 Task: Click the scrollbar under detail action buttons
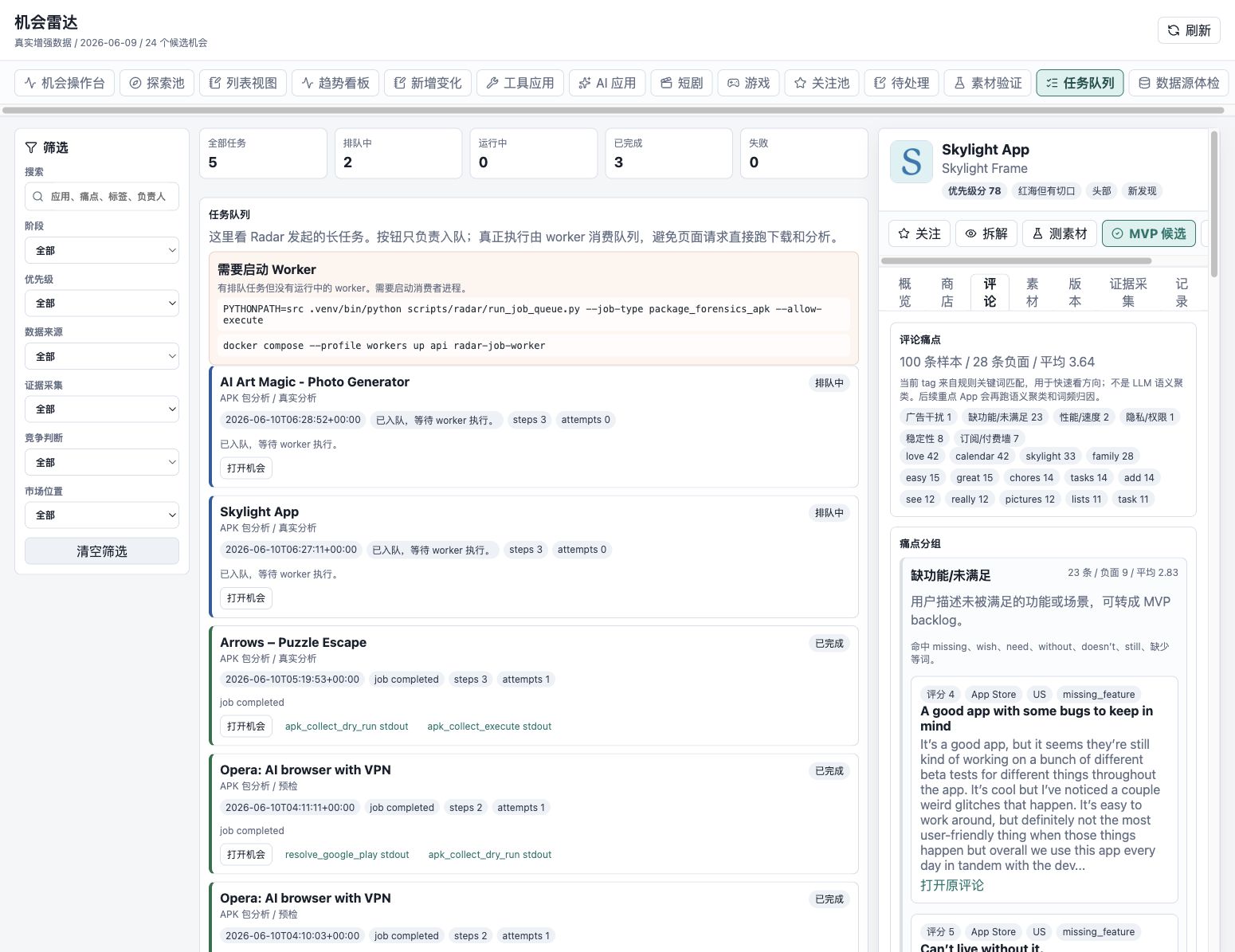coord(1016,261)
